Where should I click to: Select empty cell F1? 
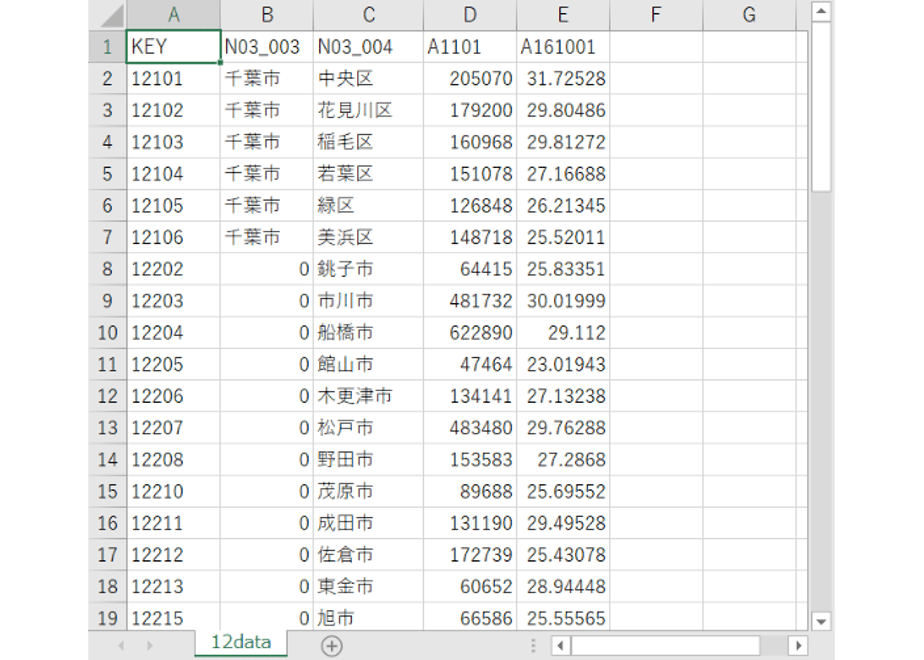click(x=656, y=47)
